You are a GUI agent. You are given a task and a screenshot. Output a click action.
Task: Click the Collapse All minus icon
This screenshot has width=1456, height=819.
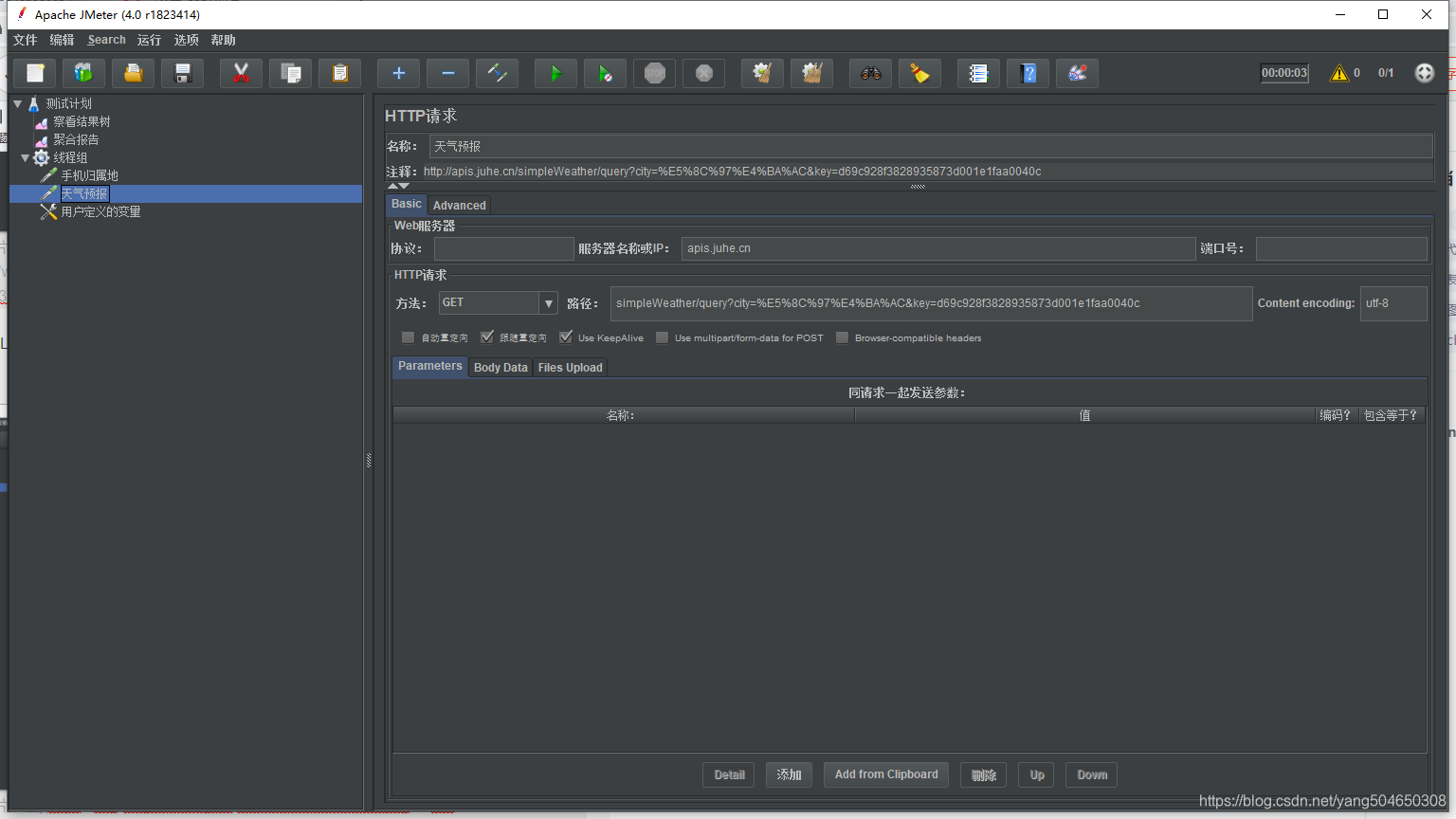click(448, 73)
